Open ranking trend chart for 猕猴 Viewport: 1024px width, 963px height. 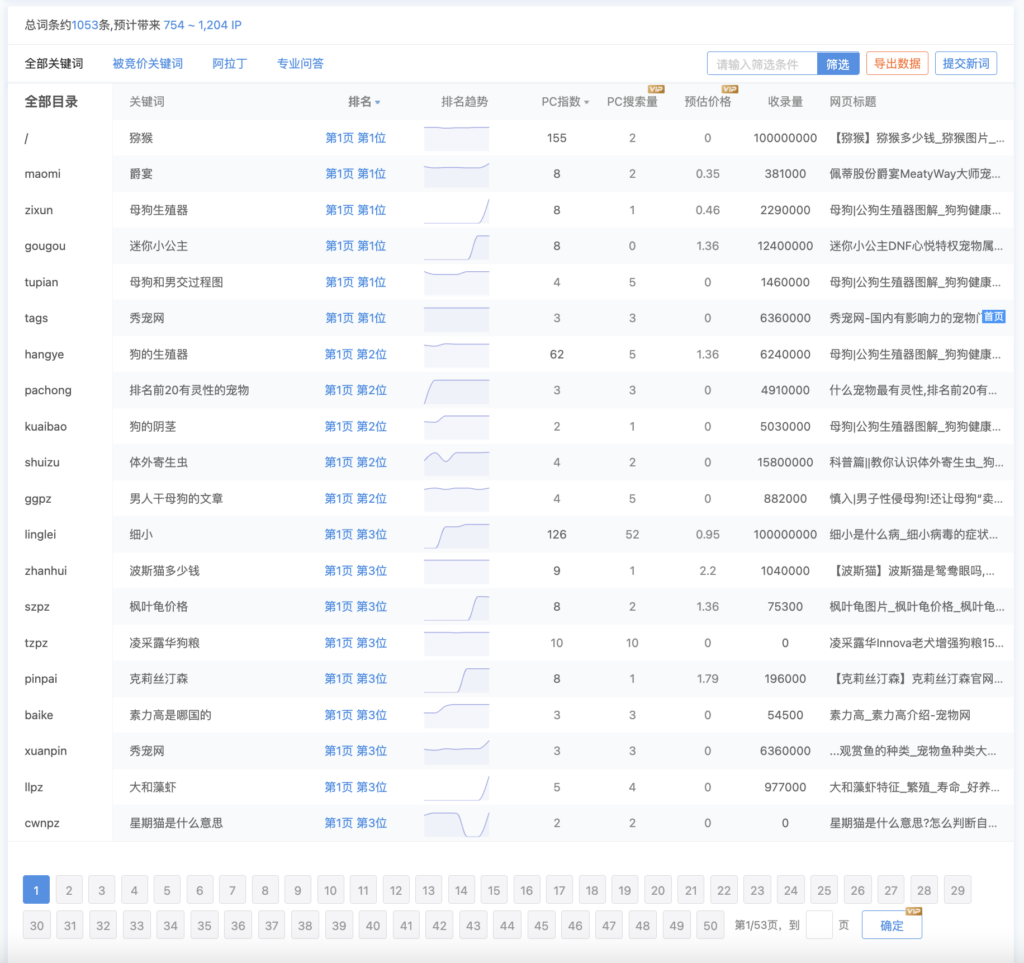(456, 138)
